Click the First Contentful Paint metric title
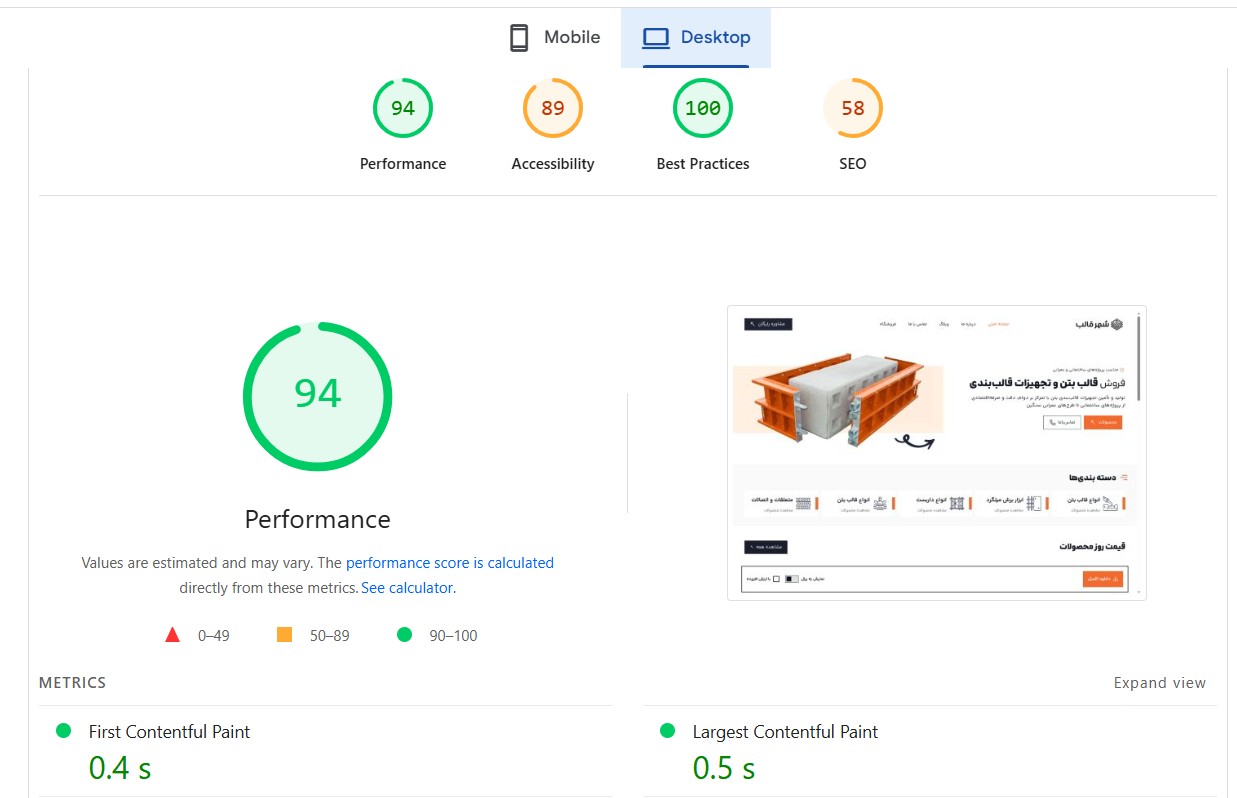The height and width of the screenshot is (798, 1237). point(169,732)
